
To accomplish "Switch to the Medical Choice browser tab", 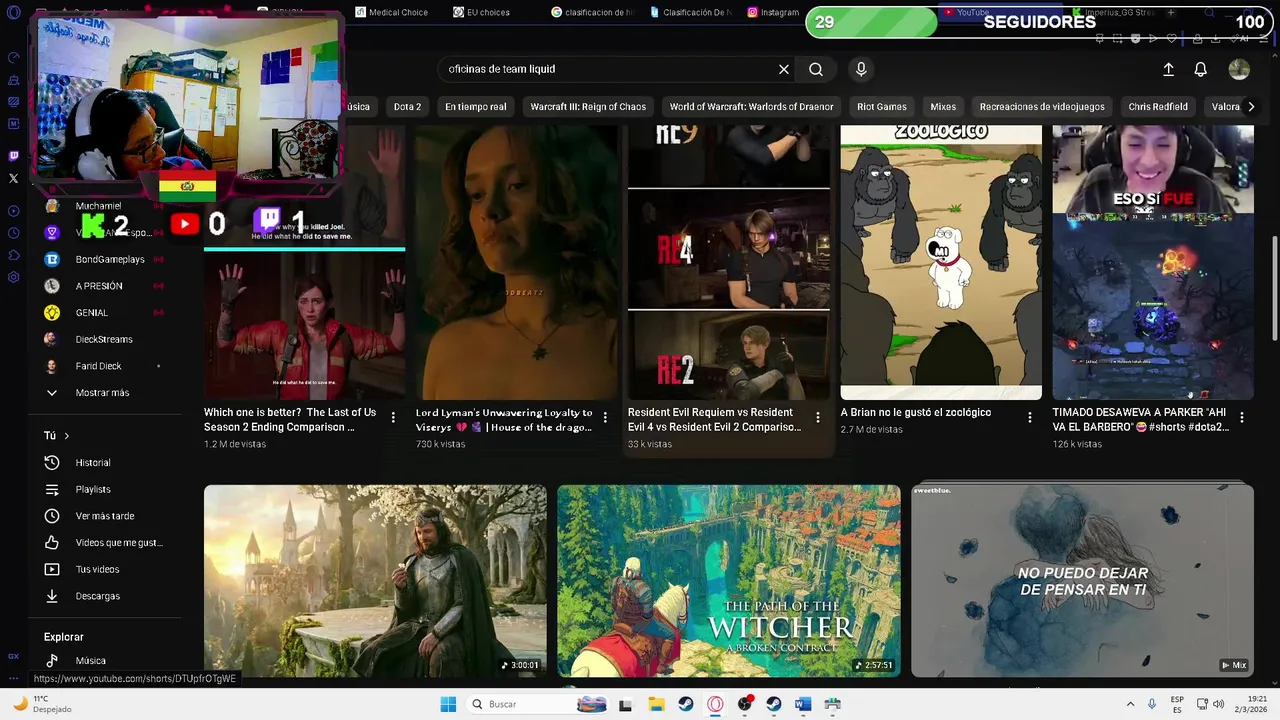I will click(392, 12).
